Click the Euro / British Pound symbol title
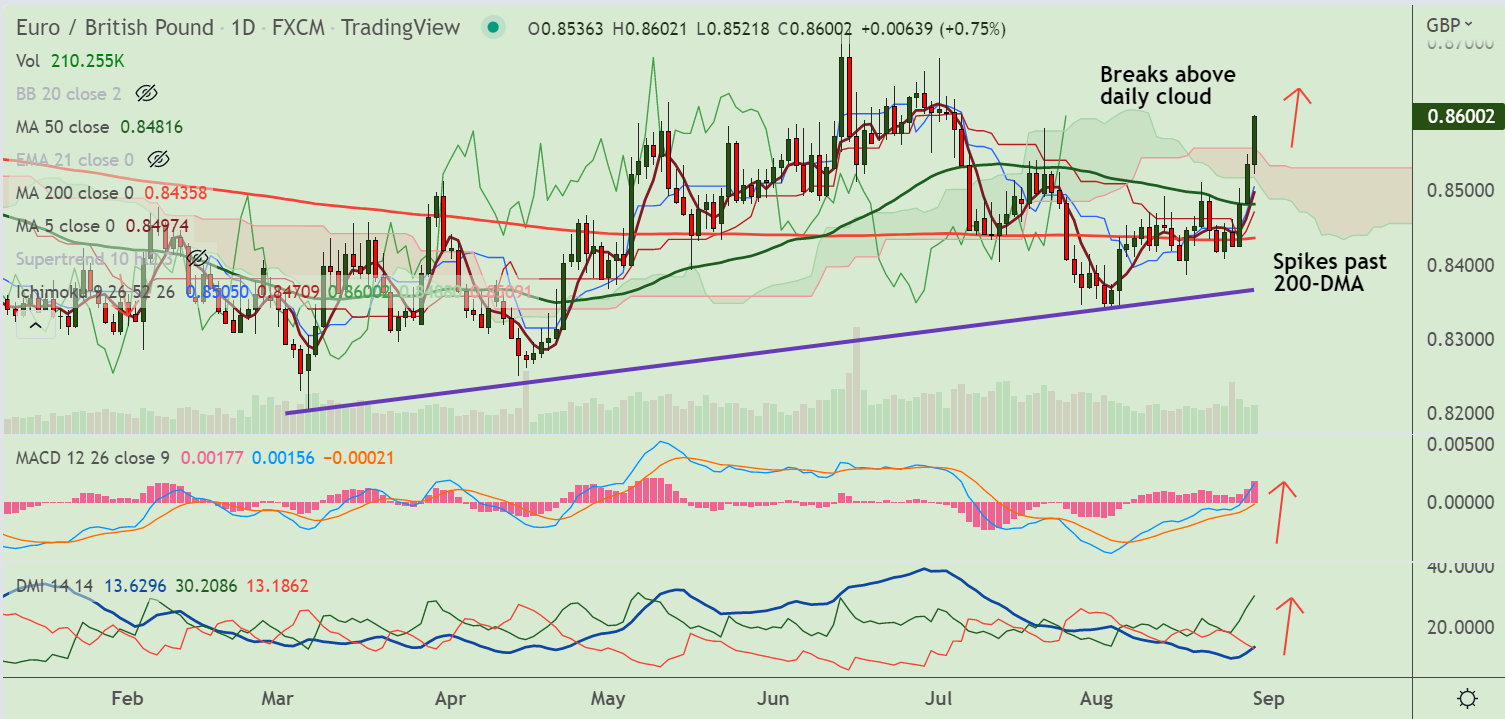1505x719 pixels. [x=114, y=28]
